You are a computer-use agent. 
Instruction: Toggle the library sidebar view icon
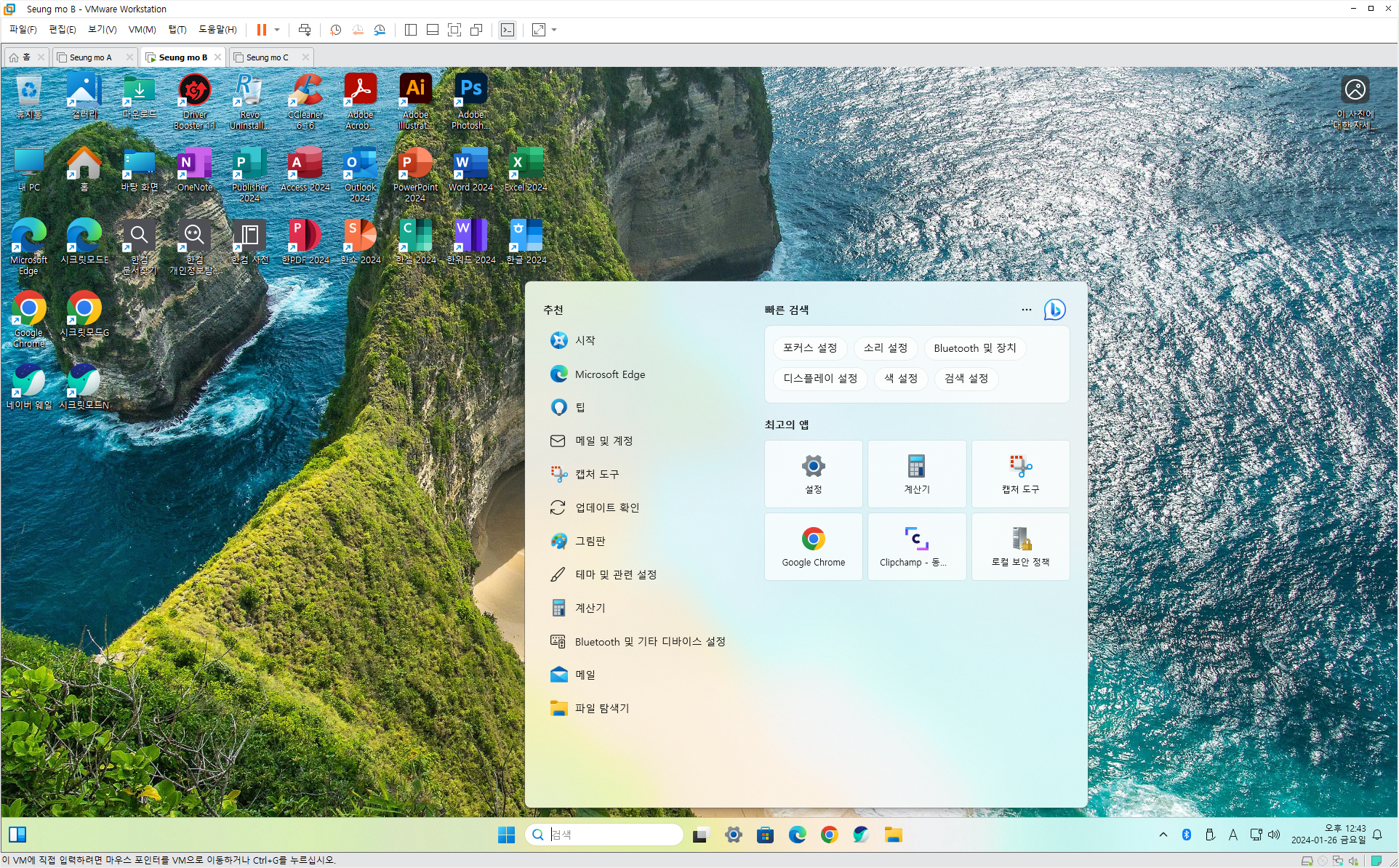[x=411, y=30]
